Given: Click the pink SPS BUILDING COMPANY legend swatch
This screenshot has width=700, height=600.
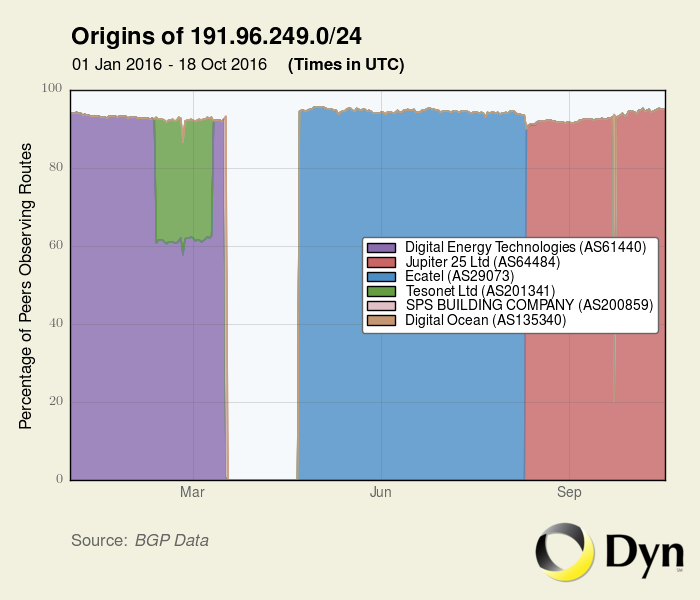Looking at the screenshot, I should pos(382,305).
